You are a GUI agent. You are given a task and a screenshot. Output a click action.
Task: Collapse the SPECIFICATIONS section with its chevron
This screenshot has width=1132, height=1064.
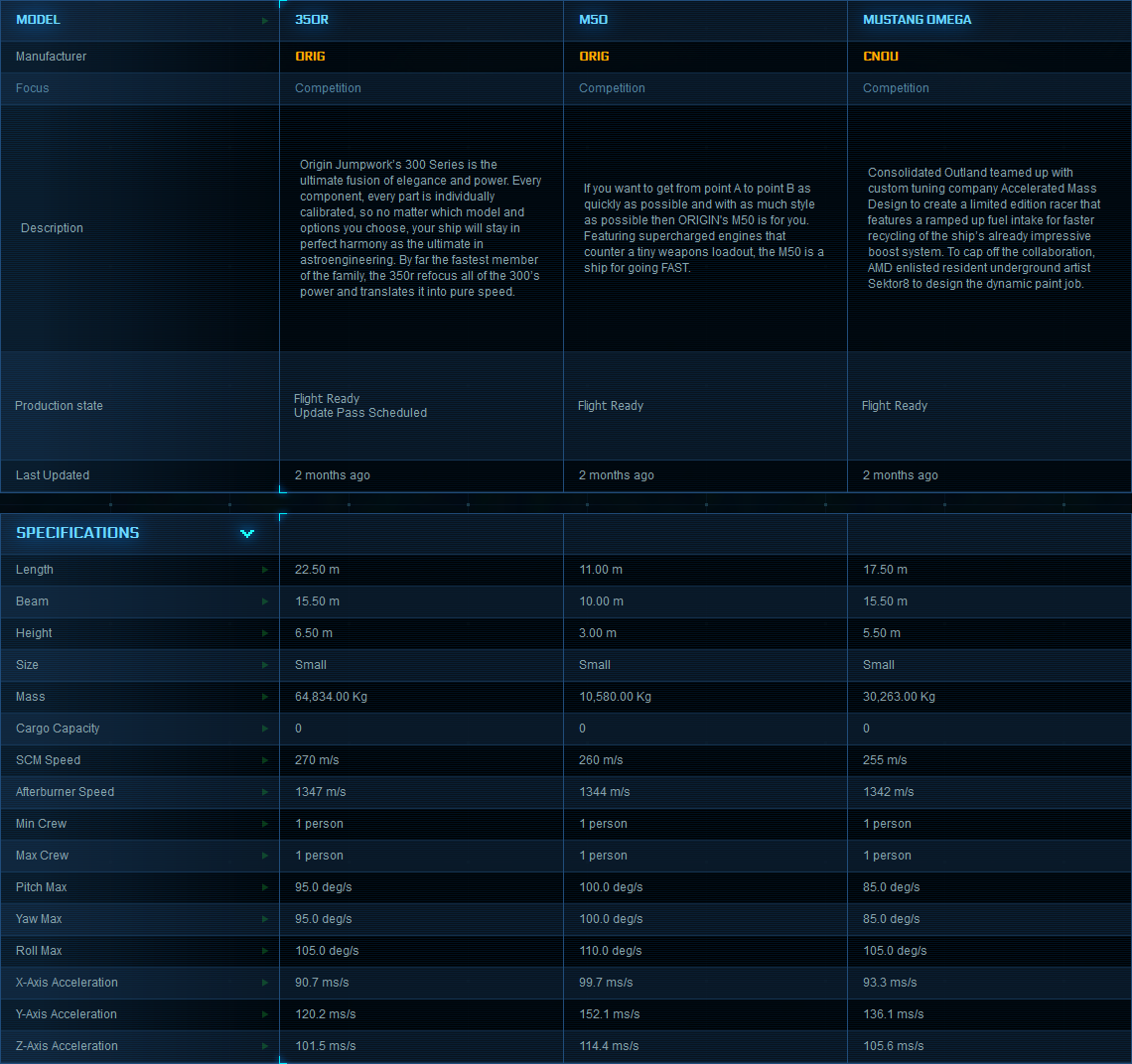coord(246,533)
